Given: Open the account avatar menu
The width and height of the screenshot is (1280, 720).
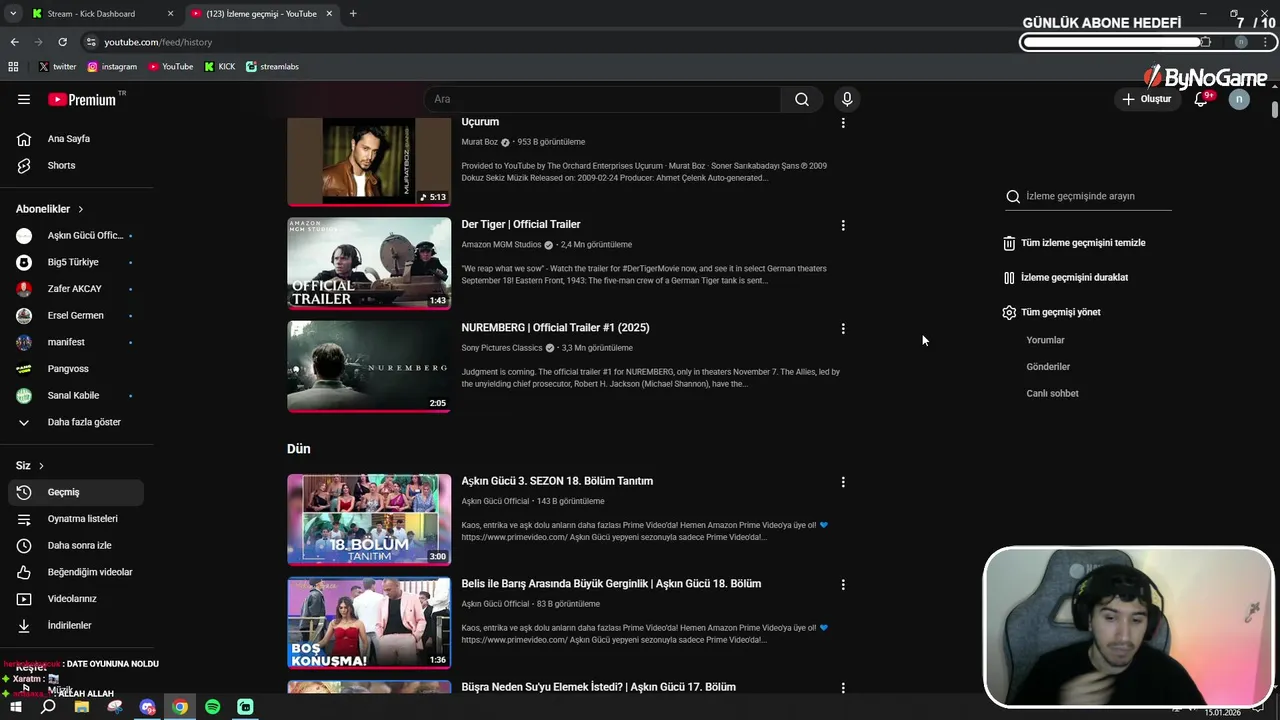Looking at the screenshot, I should [1239, 99].
